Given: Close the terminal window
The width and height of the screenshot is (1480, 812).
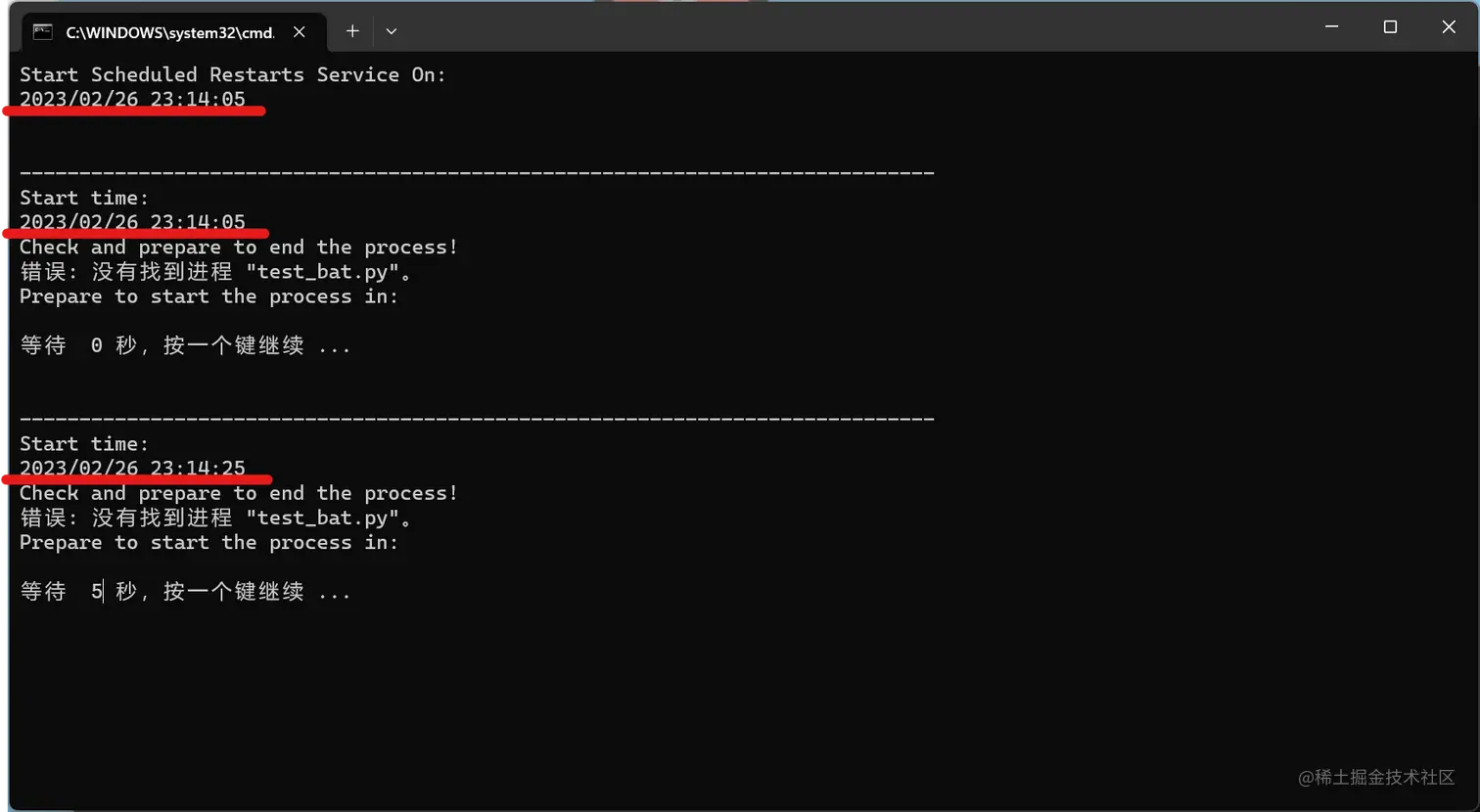Looking at the screenshot, I should (x=1449, y=26).
